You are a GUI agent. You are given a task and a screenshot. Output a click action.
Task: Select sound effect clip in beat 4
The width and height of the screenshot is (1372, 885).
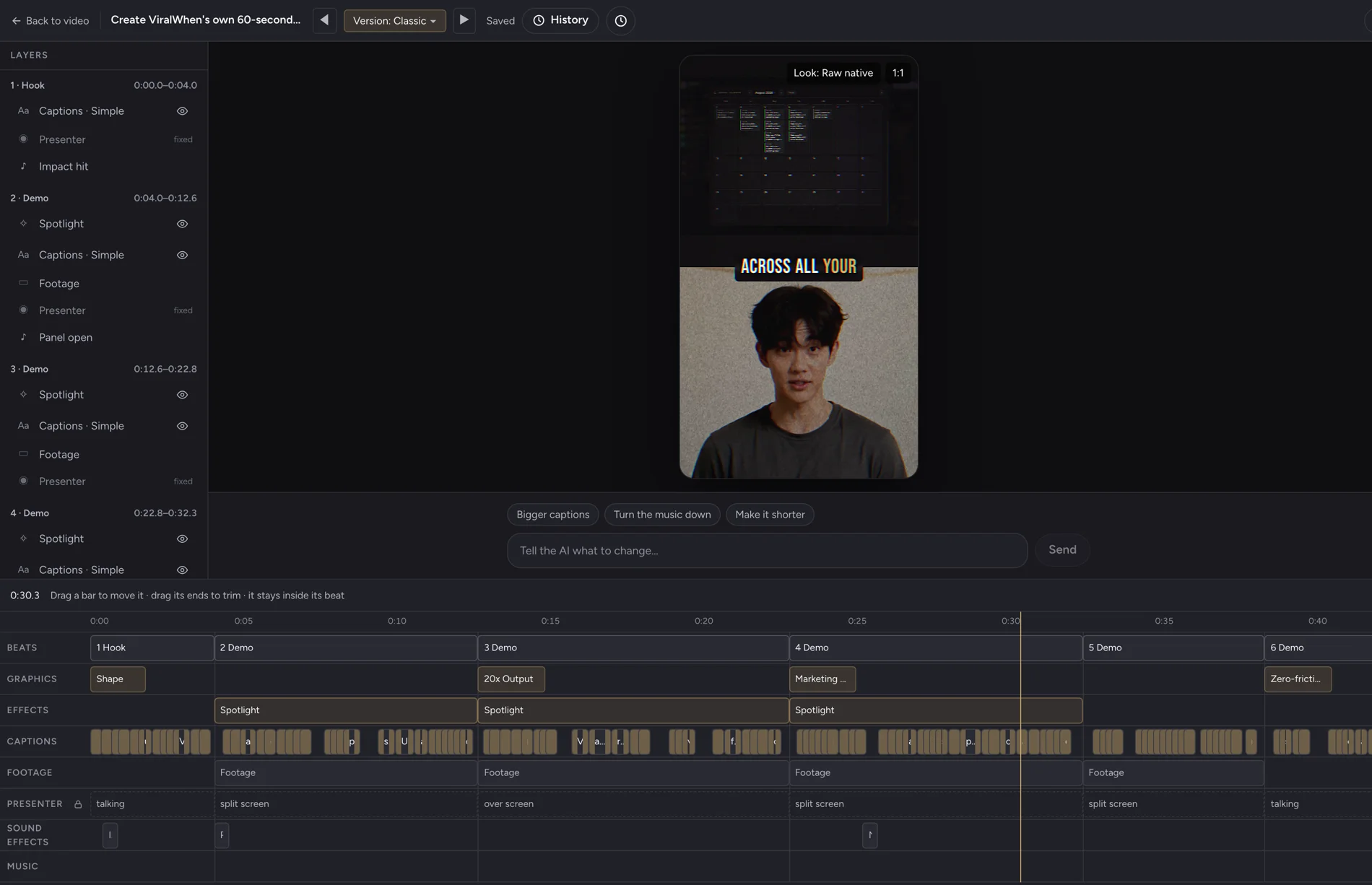click(869, 835)
